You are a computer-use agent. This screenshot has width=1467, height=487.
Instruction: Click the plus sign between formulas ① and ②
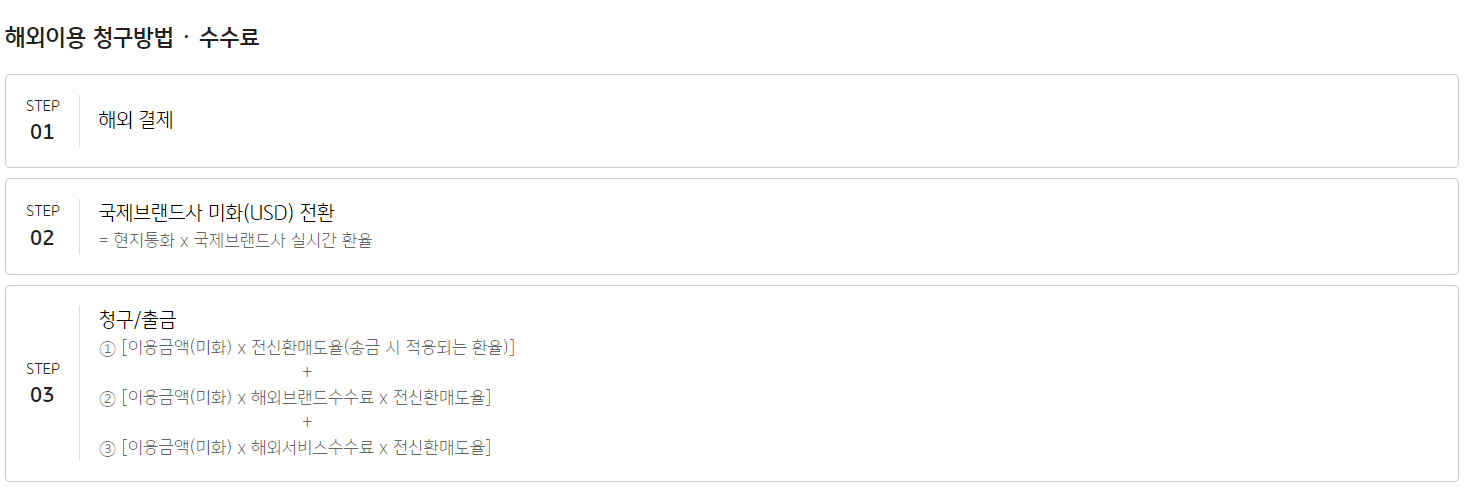tap(306, 372)
